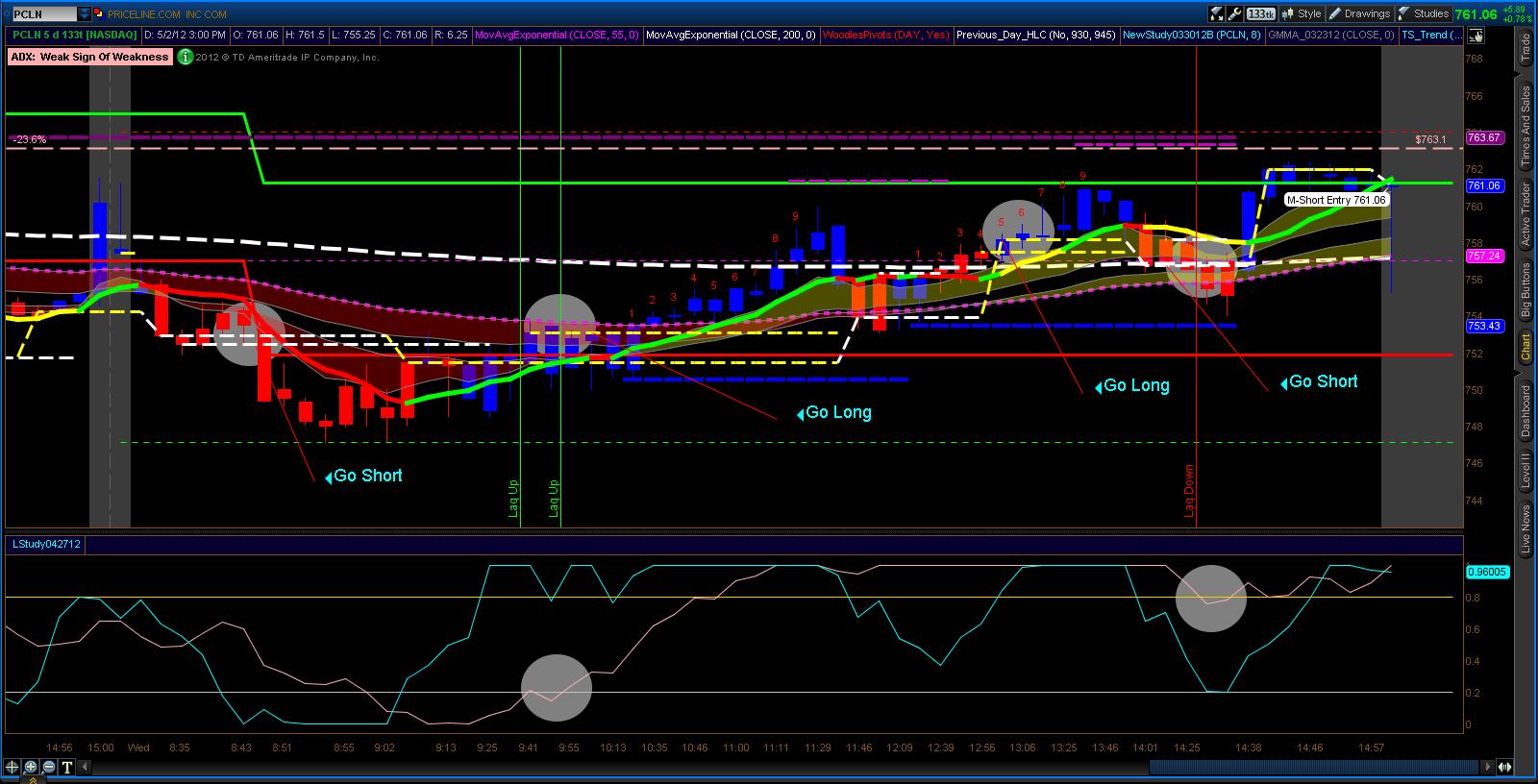The width and height of the screenshot is (1538, 784).
Task: Click the ADX Weak Sign Of Weakness label
Action: pyautogui.click(x=90, y=57)
